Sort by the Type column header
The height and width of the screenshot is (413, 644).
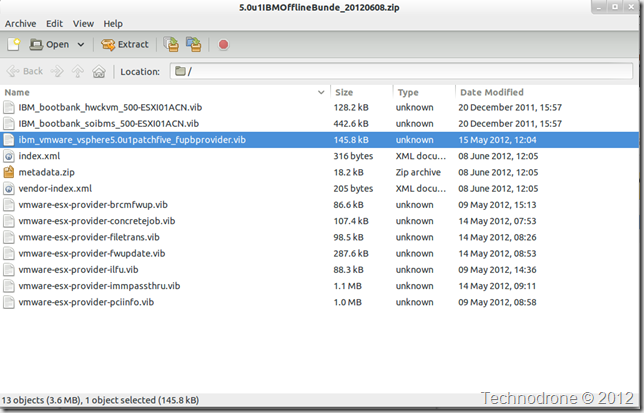(x=424, y=92)
